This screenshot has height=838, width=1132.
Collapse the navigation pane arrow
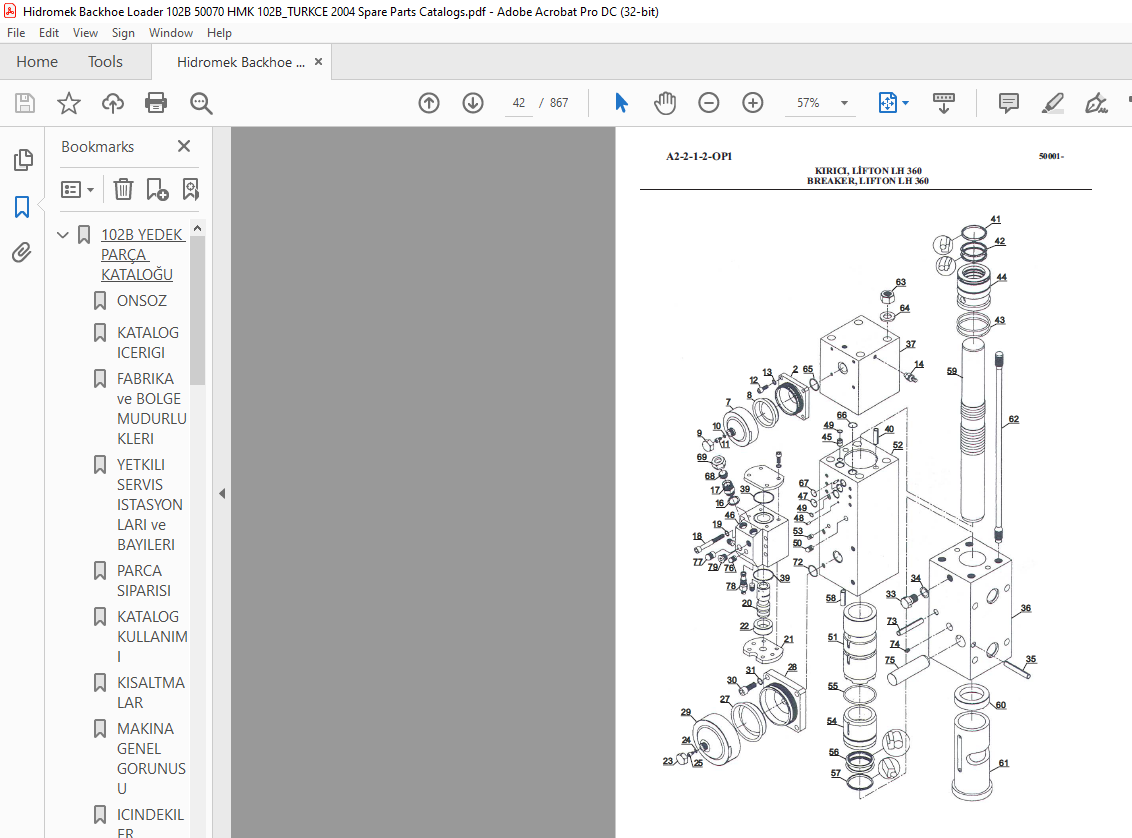pyautogui.click(x=222, y=494)
